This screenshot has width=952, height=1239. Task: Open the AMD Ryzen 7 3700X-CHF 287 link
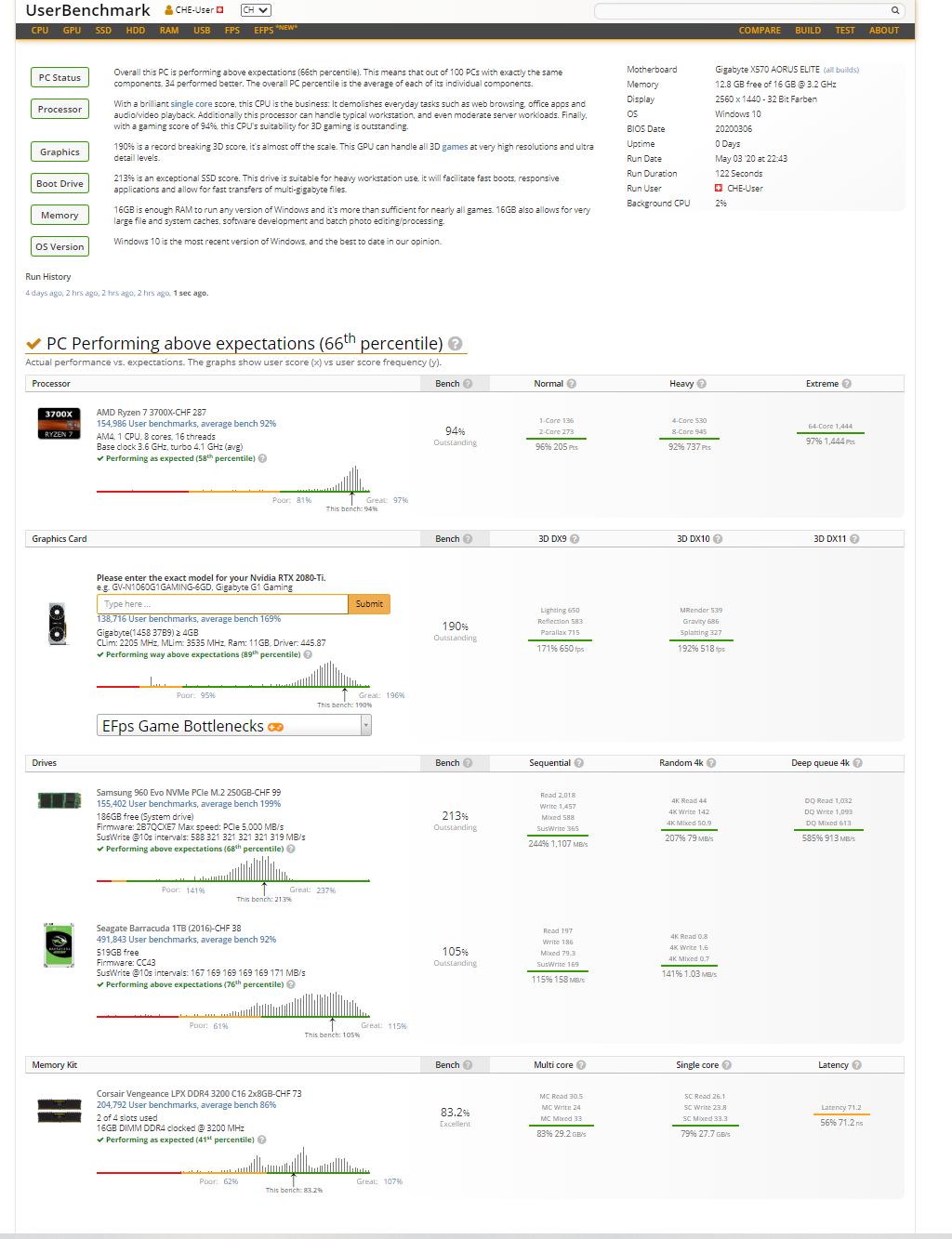(152, 413)
